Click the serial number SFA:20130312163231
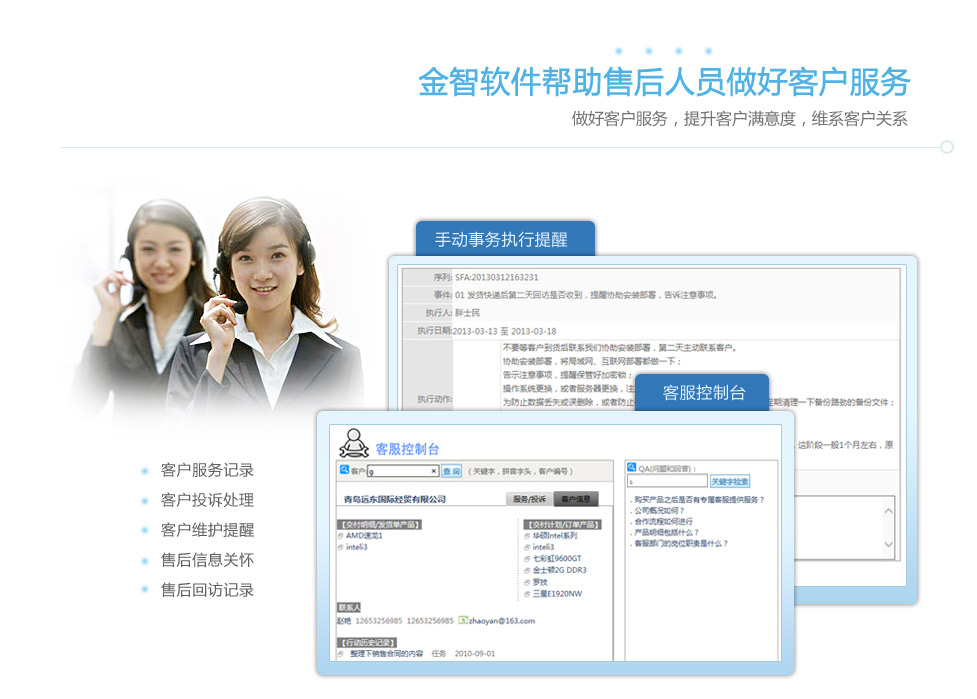 coord(497,277)
